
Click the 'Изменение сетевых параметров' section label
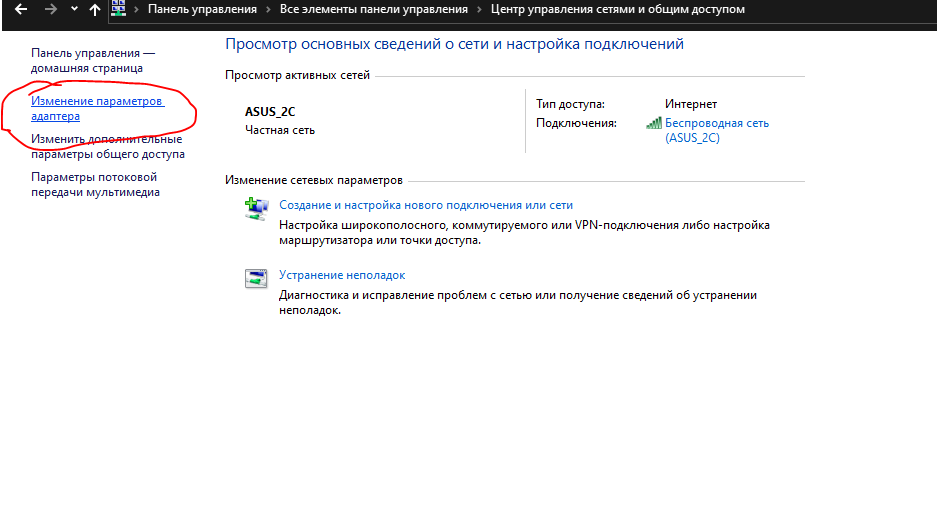pos(314,180)
